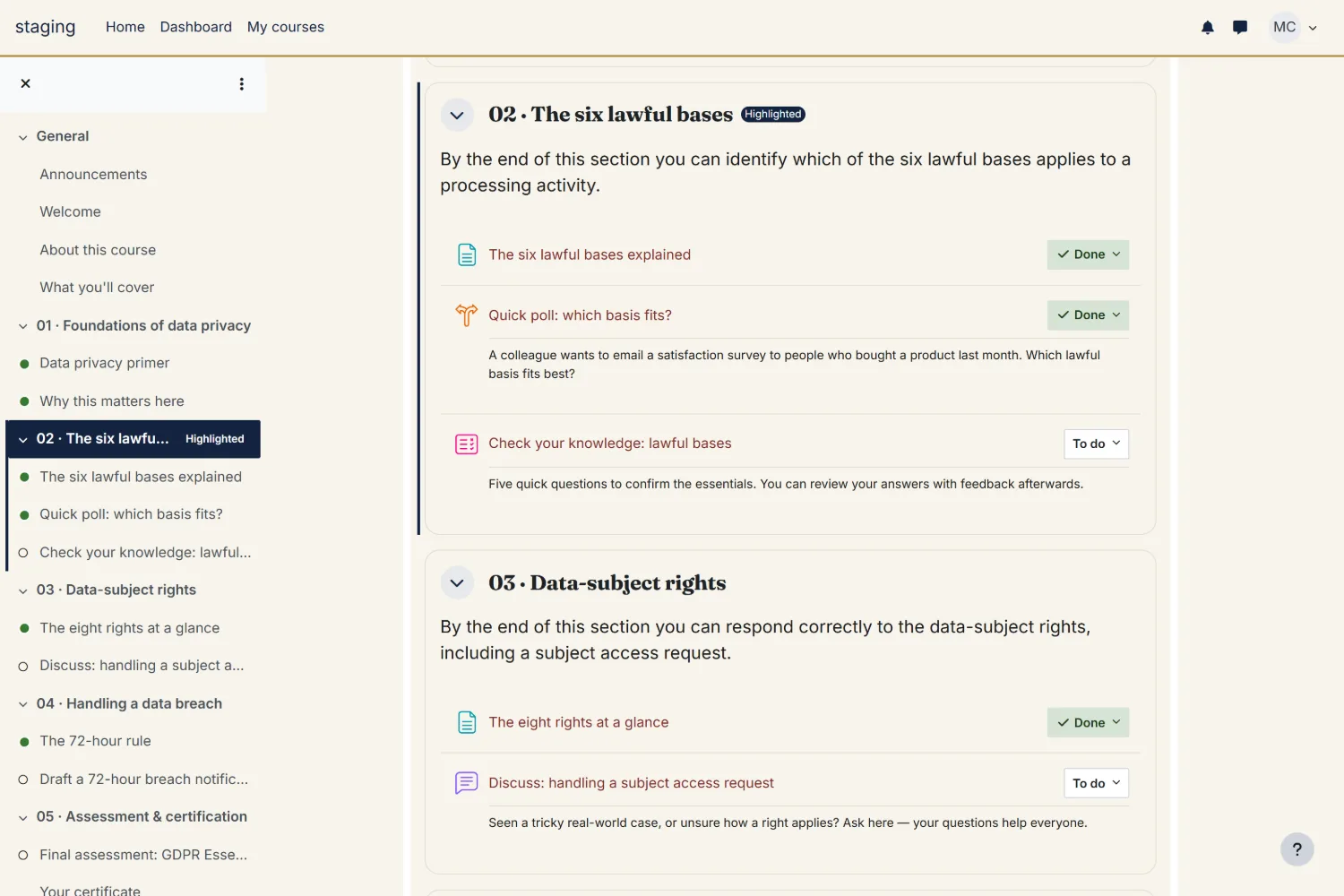The height and width of the screenshot is (896, 1344).
Task: Go to Home in the top navigation
Action: tap(125, 27)
